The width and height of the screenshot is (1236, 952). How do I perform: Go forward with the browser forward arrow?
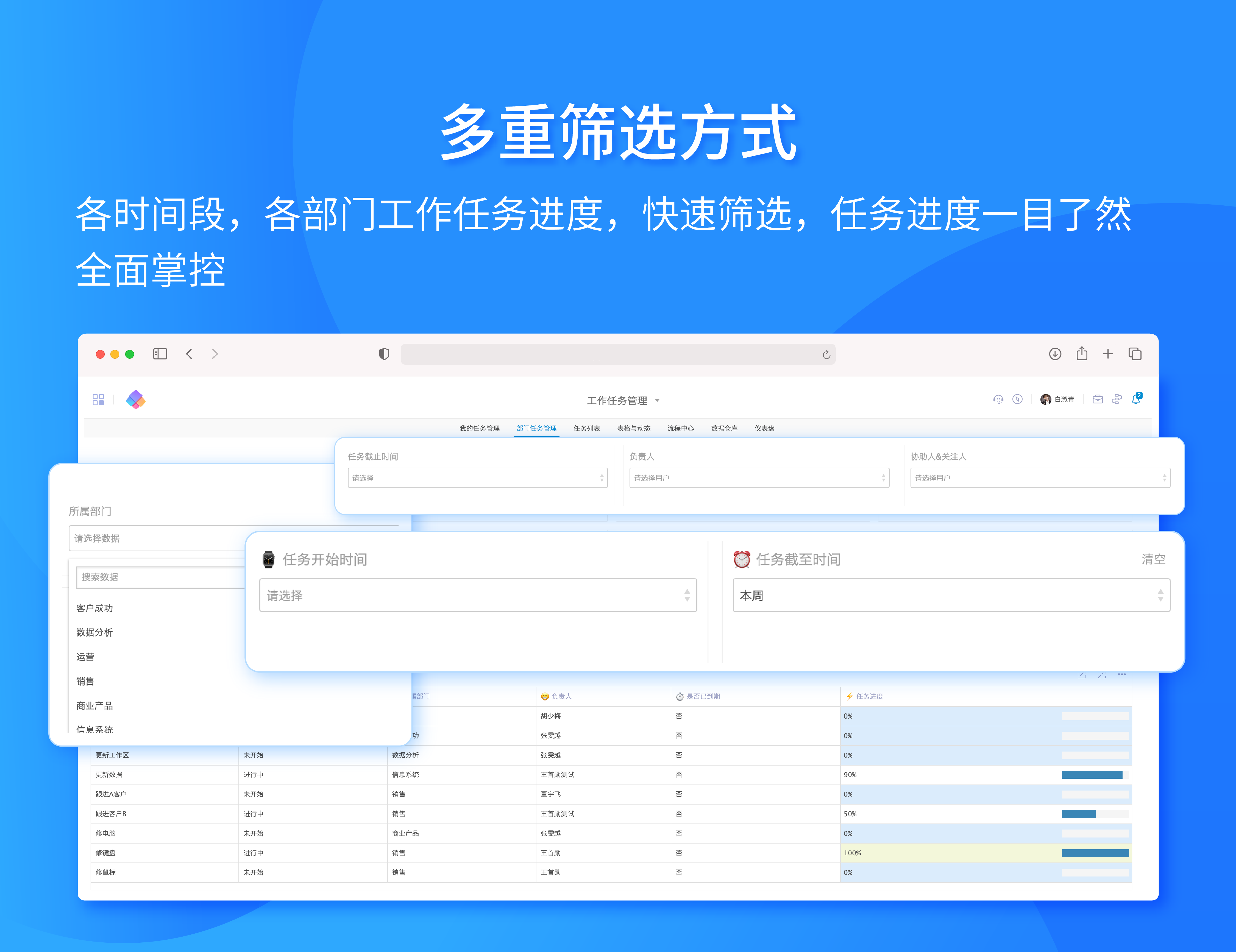pyautogui.click(x=215, y=354)
